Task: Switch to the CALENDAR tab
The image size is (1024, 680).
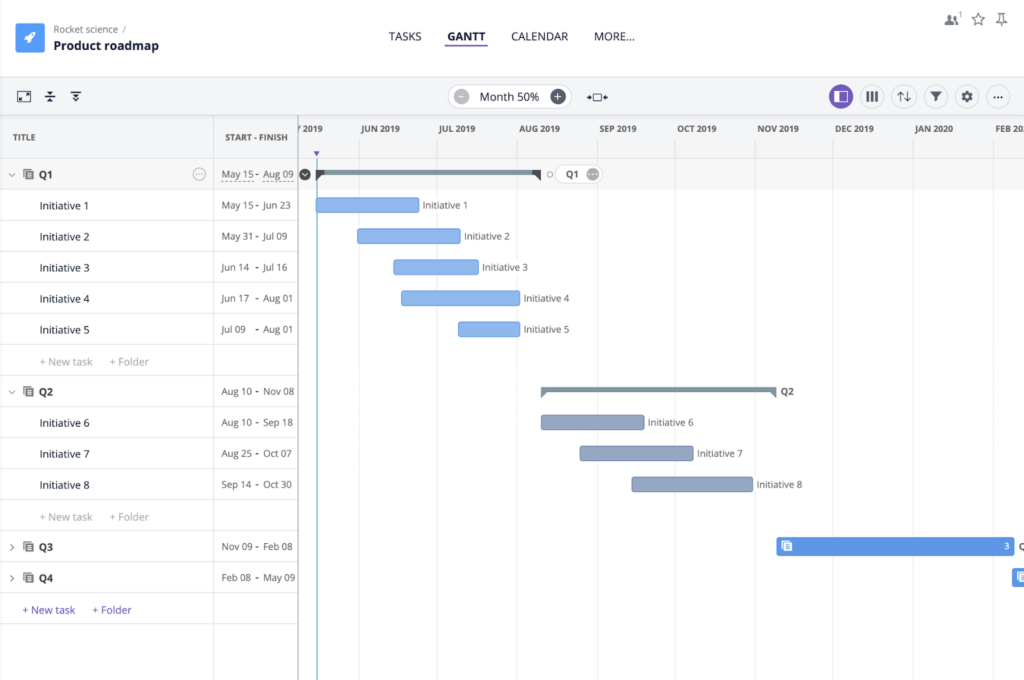Action: (x=539, y=36)
